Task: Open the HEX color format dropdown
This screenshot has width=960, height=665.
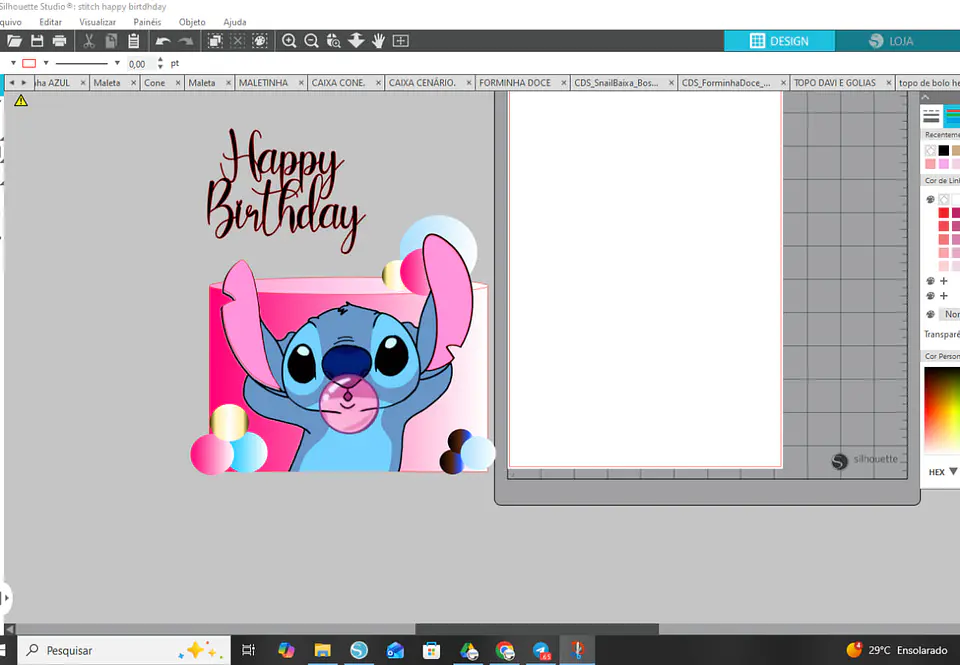Action: (x=953, y=472)
